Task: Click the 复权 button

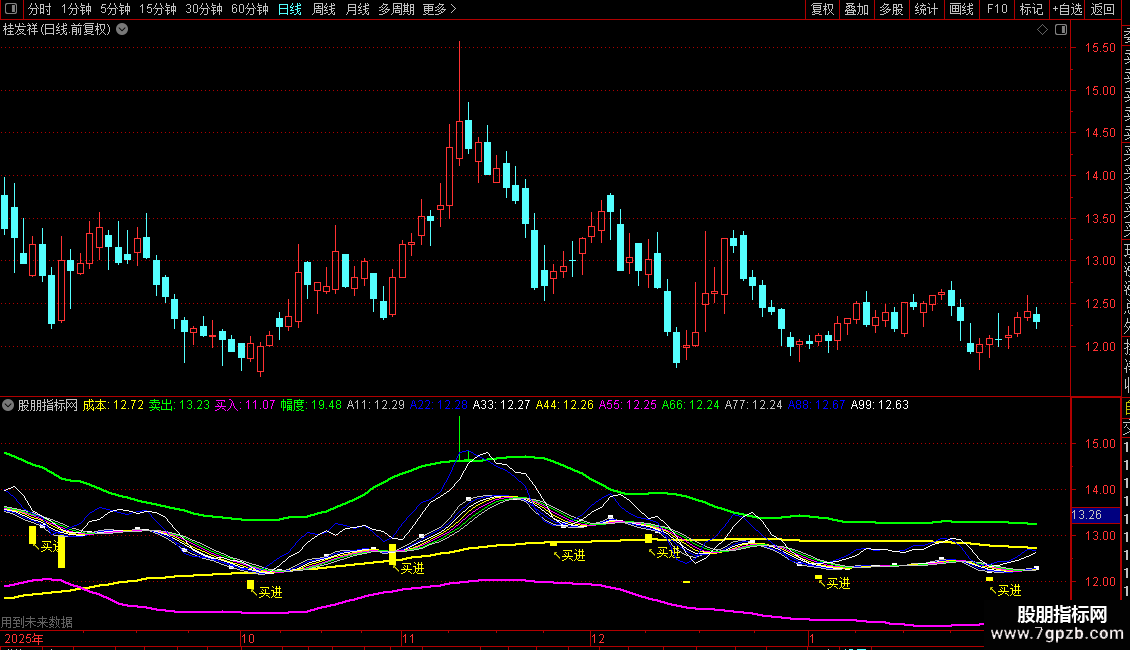Action: coord(822,9)
